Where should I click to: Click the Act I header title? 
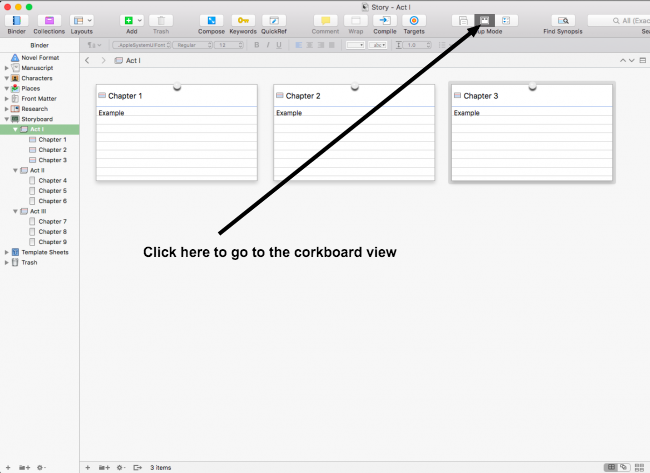point(133,61)
